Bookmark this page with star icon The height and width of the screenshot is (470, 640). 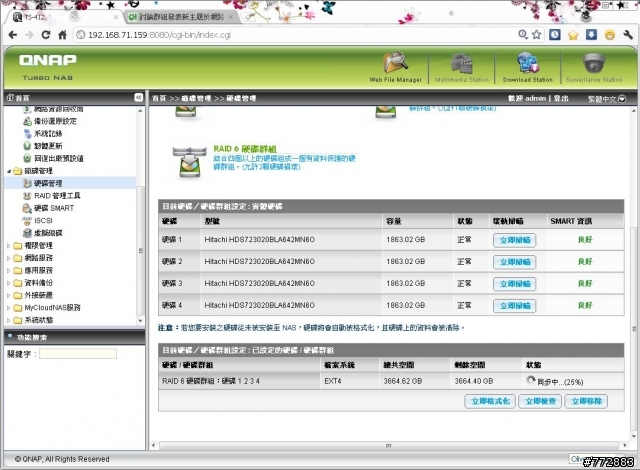537,35
